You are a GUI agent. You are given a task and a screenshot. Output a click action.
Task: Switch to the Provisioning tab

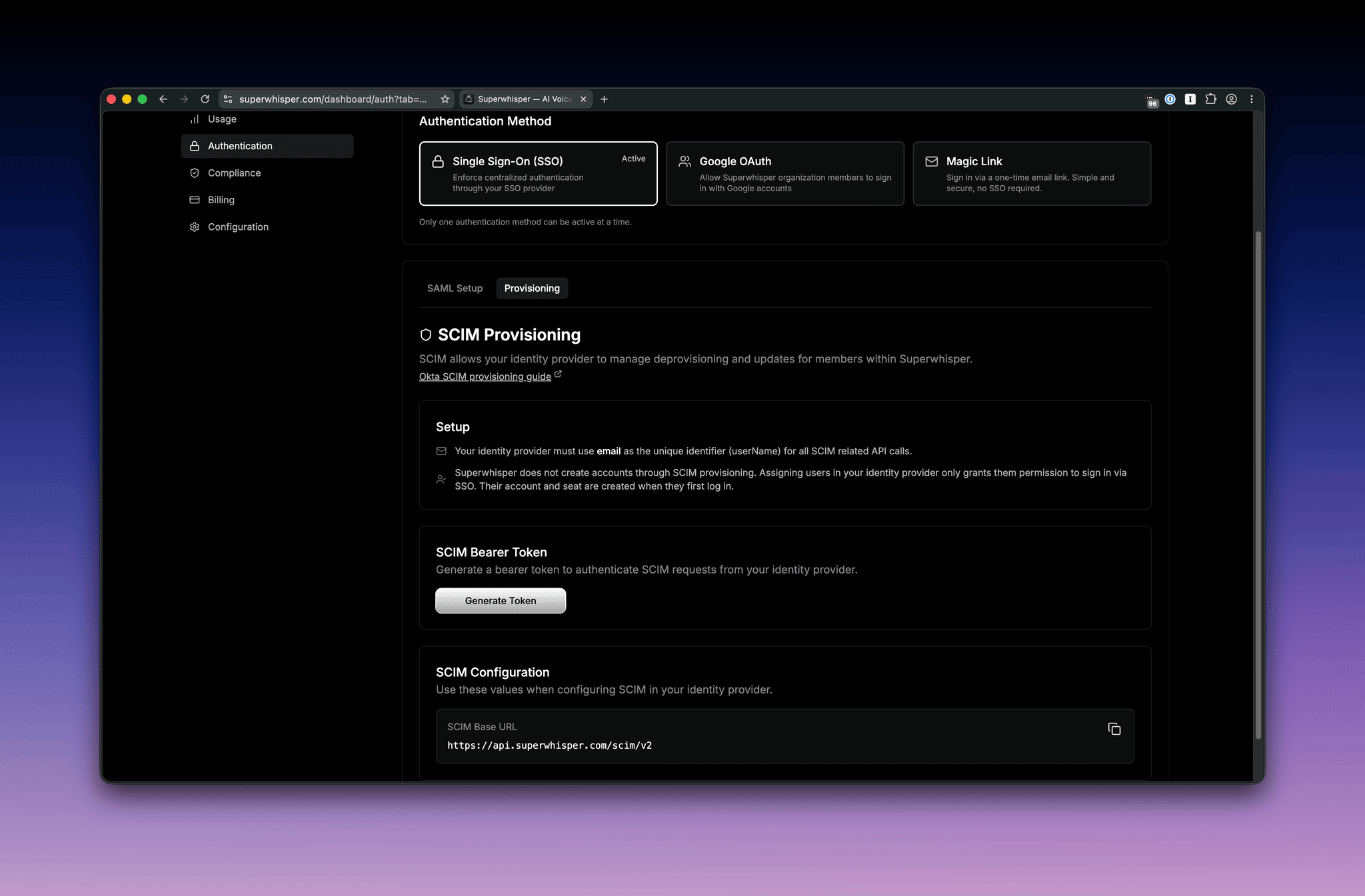pyautogui.click(x=532, y=288)
